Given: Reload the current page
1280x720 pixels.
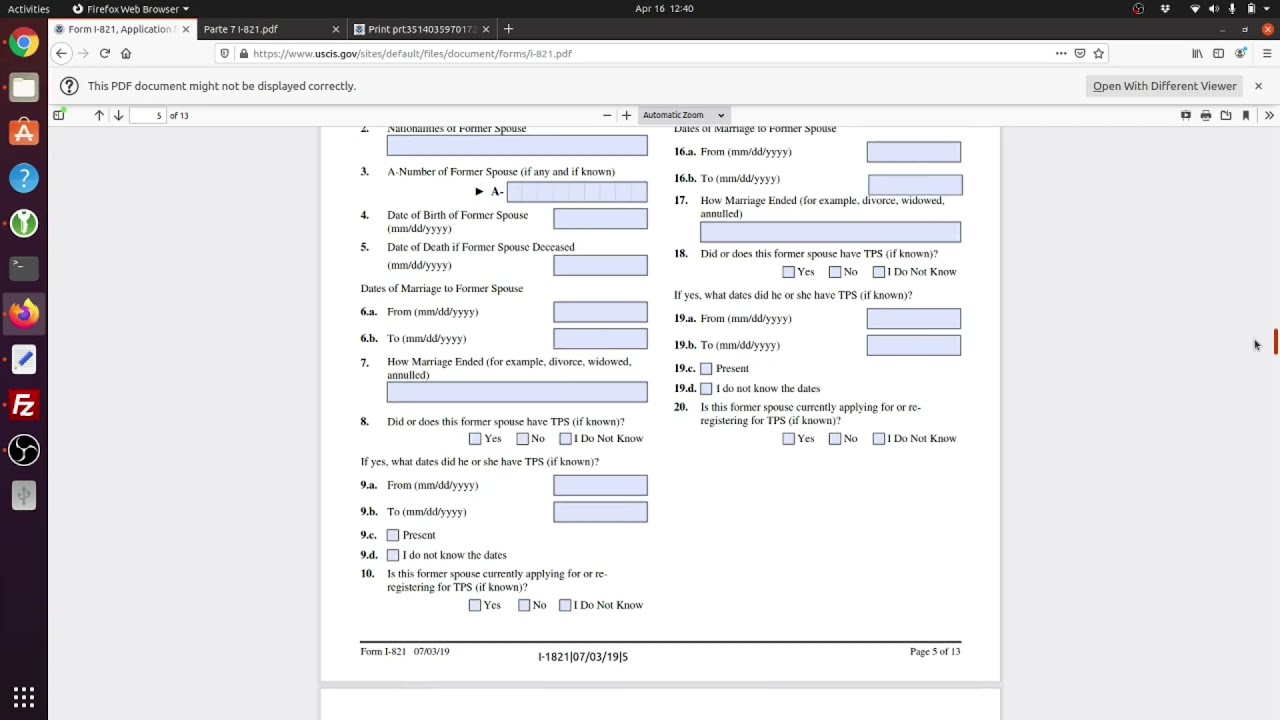Looking at the screenshot, I should coord(104,53).
